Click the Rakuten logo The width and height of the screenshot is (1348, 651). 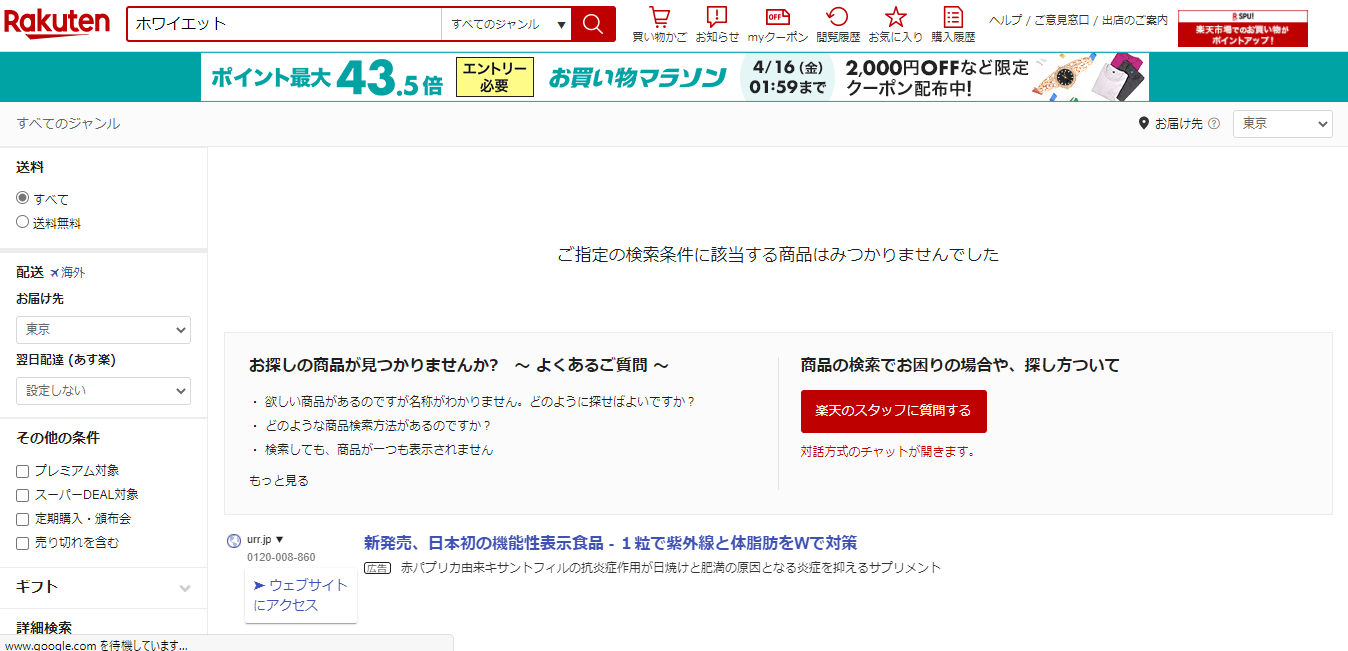pyautogui.click(x=56, y=21)
